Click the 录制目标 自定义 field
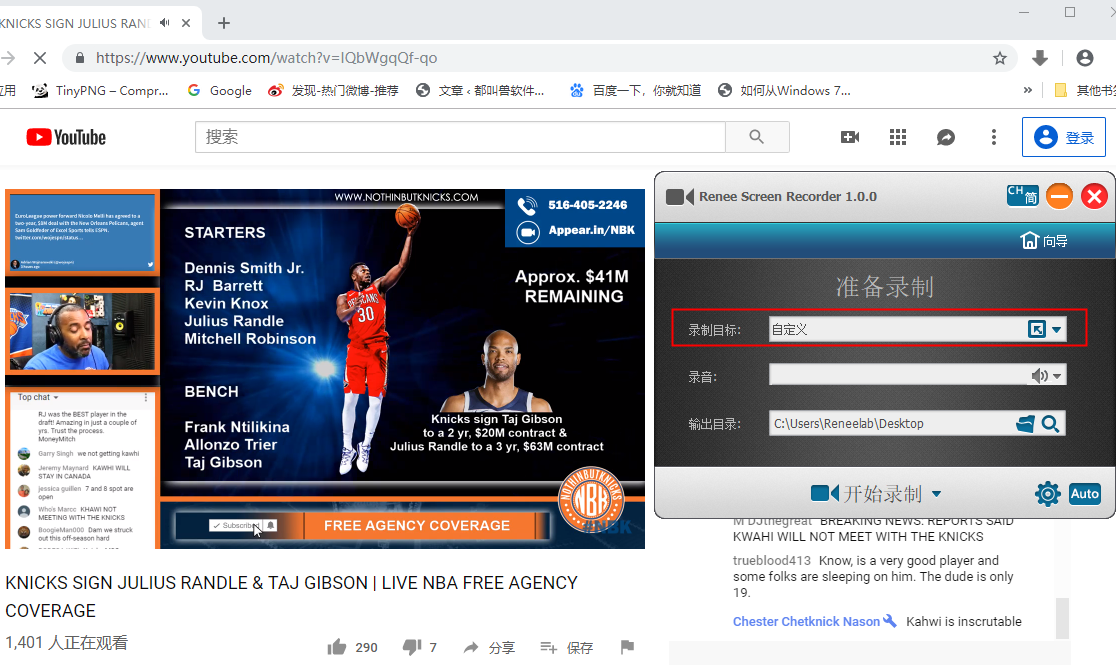 point(917,330)
